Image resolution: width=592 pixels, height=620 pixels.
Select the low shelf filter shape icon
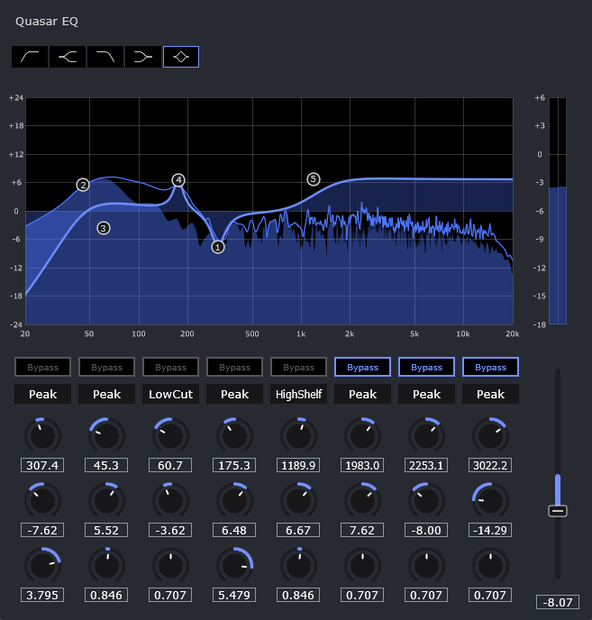(x=67, y=57)
